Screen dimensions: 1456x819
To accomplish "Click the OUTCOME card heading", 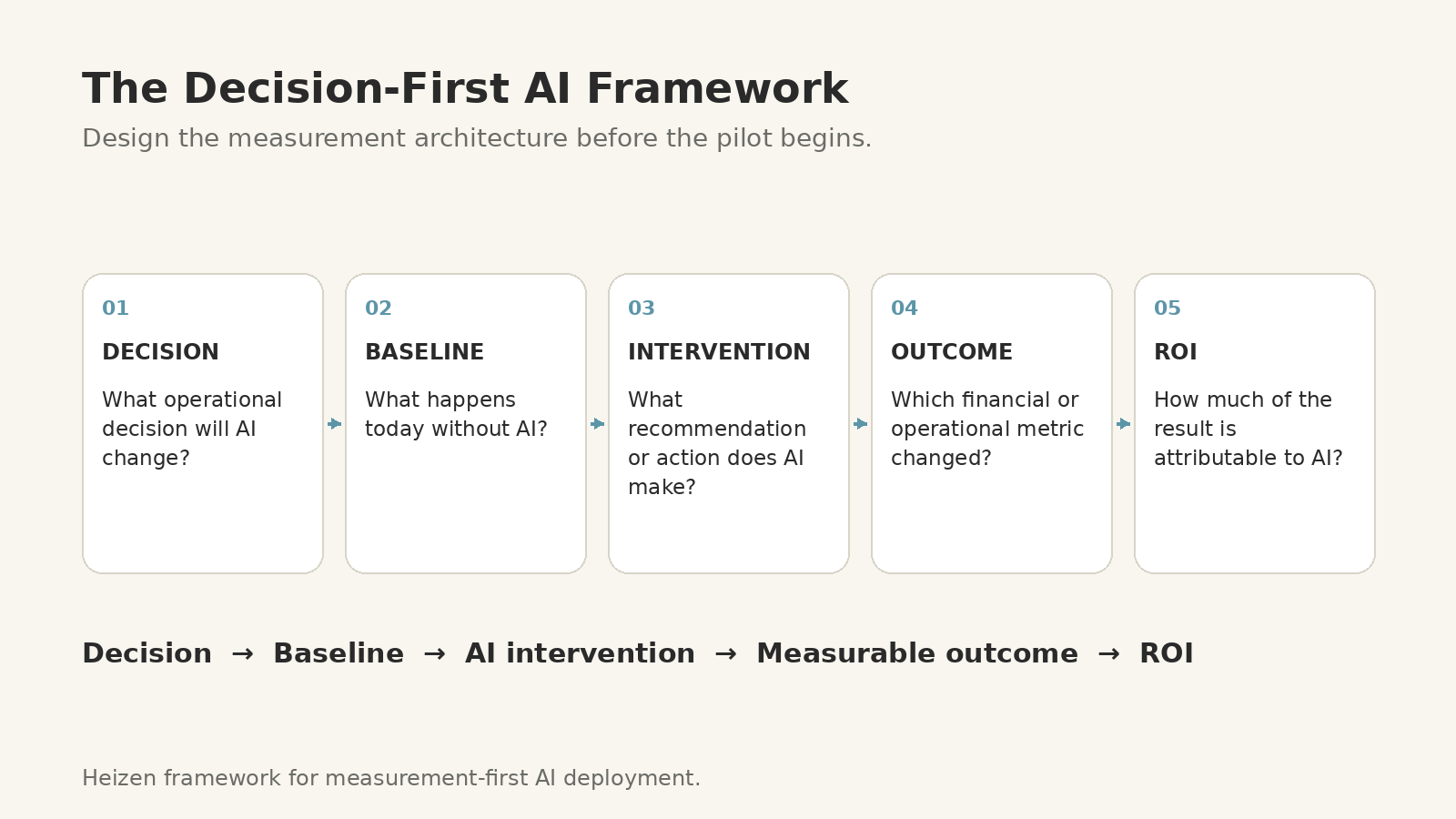I will (952, 352).
